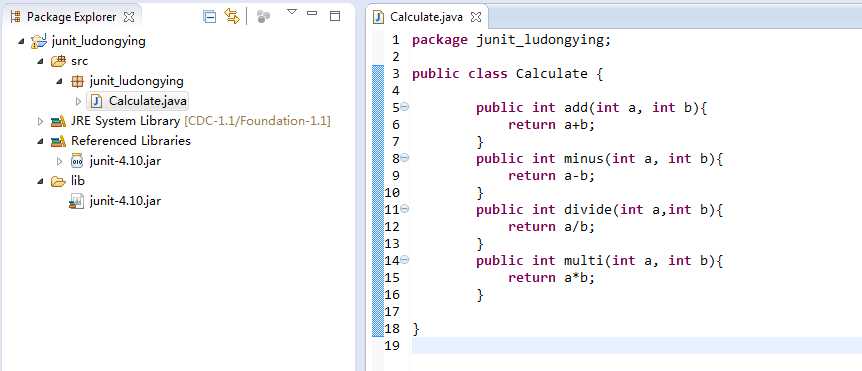Viewport: 862px width, 371px height.
Task: Click the add method signature line
Action: pyautogui.click(x=592, y=108)
